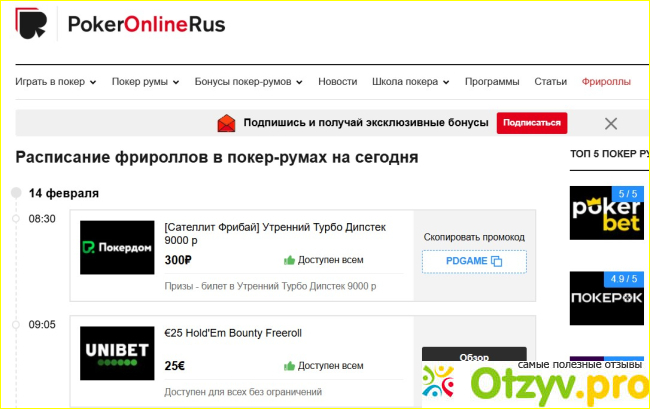Open the Pokerbet thumbnail in the top list

pos(607,213)
